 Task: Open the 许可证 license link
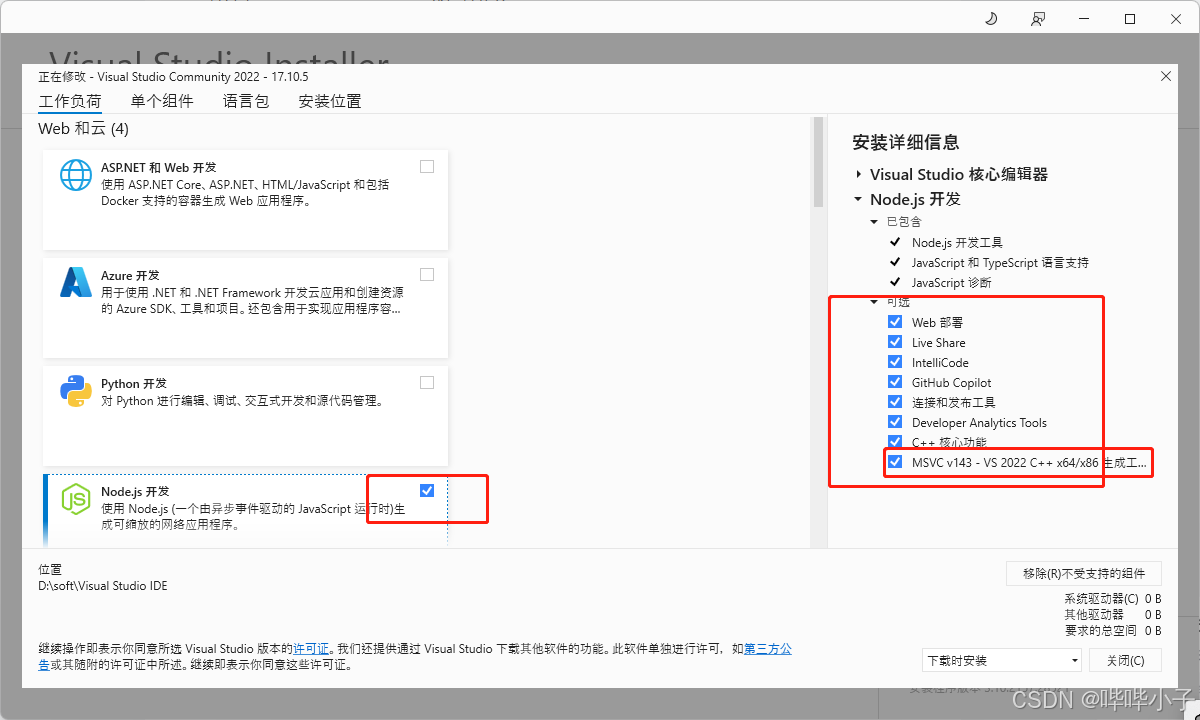[x=312, y=649]
